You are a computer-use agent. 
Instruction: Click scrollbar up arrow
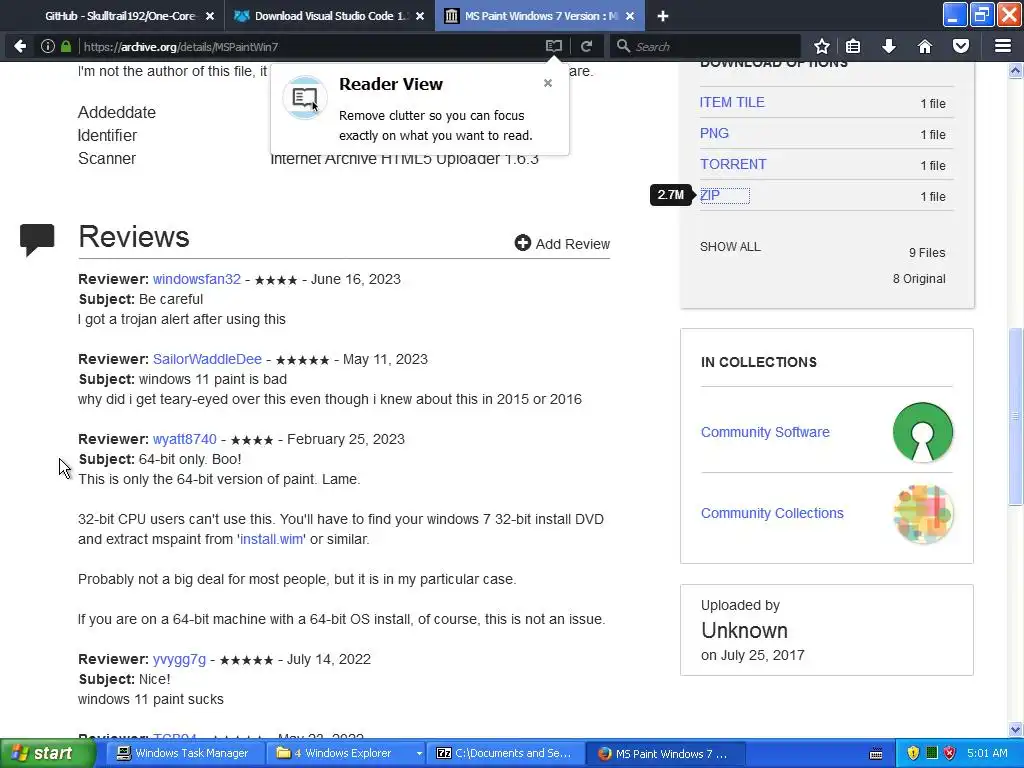coord(1016,71)
